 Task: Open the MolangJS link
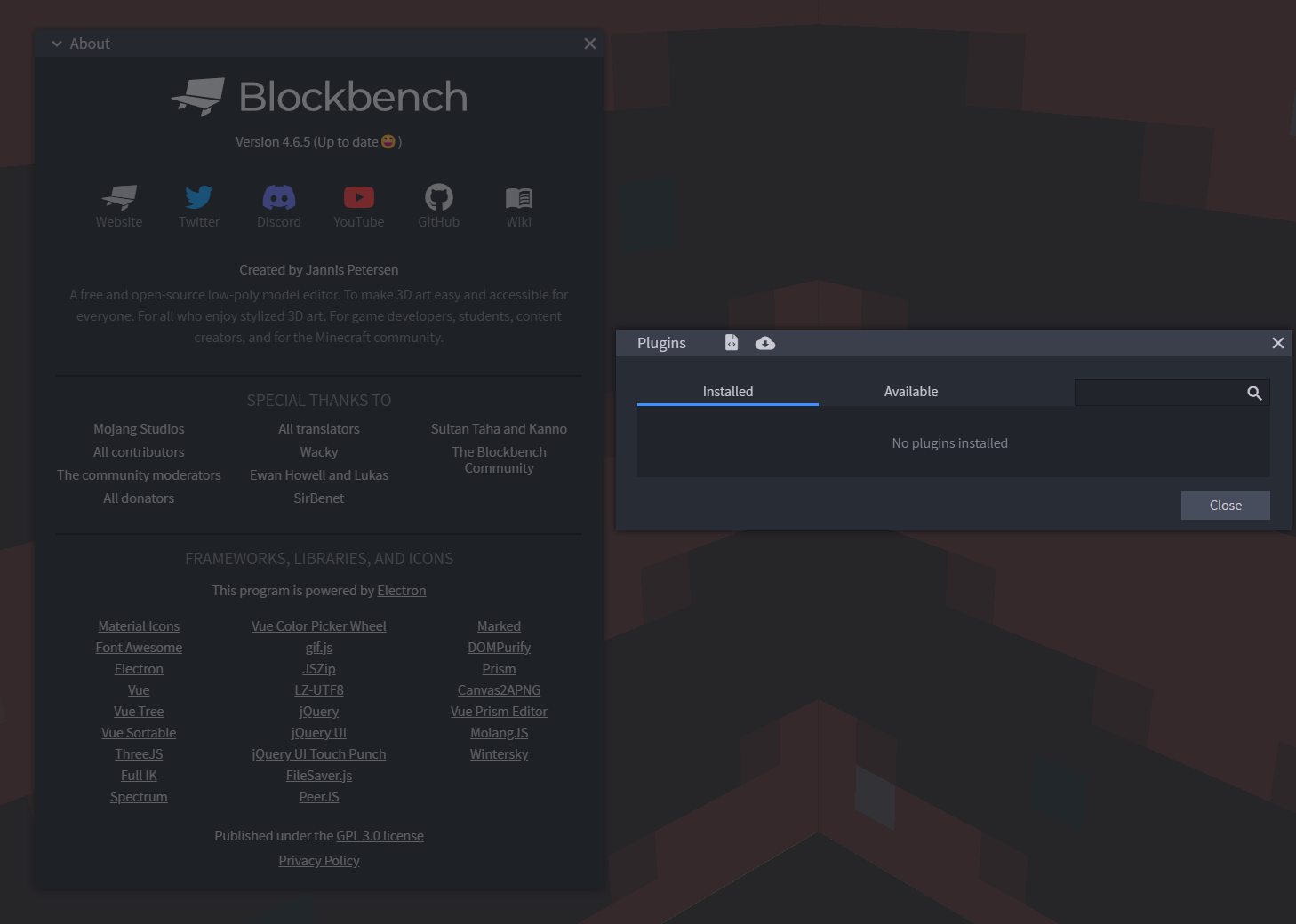499,732
